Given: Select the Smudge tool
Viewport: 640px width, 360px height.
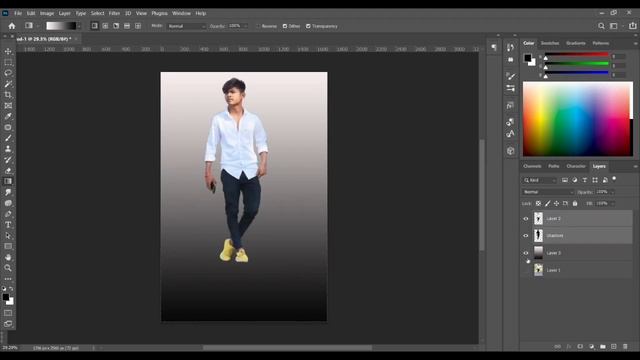Looking at the screenshot, I should click(8, 192).
